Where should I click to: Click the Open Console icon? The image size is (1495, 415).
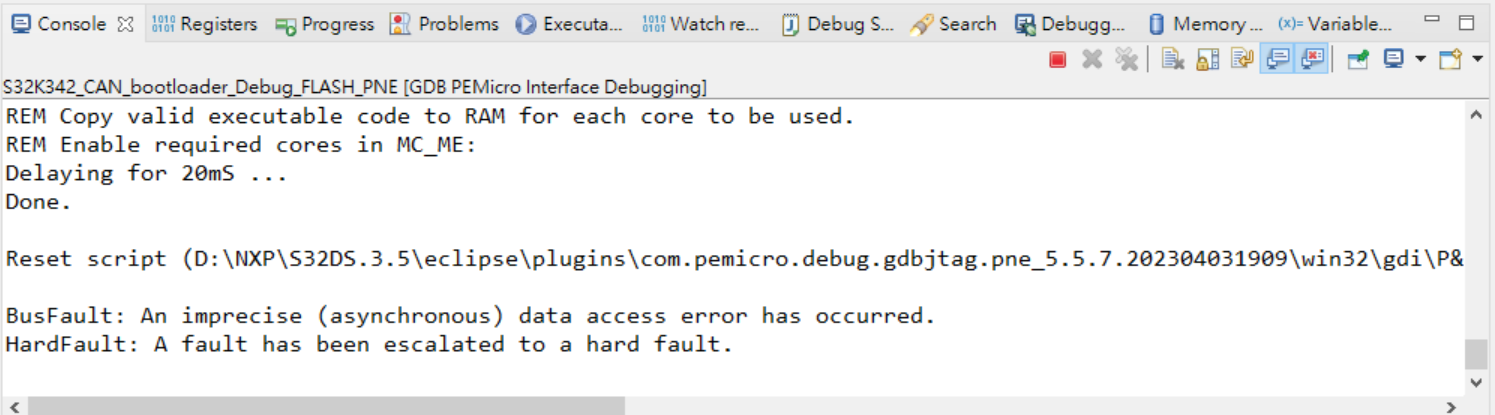tap(1450, 60)
